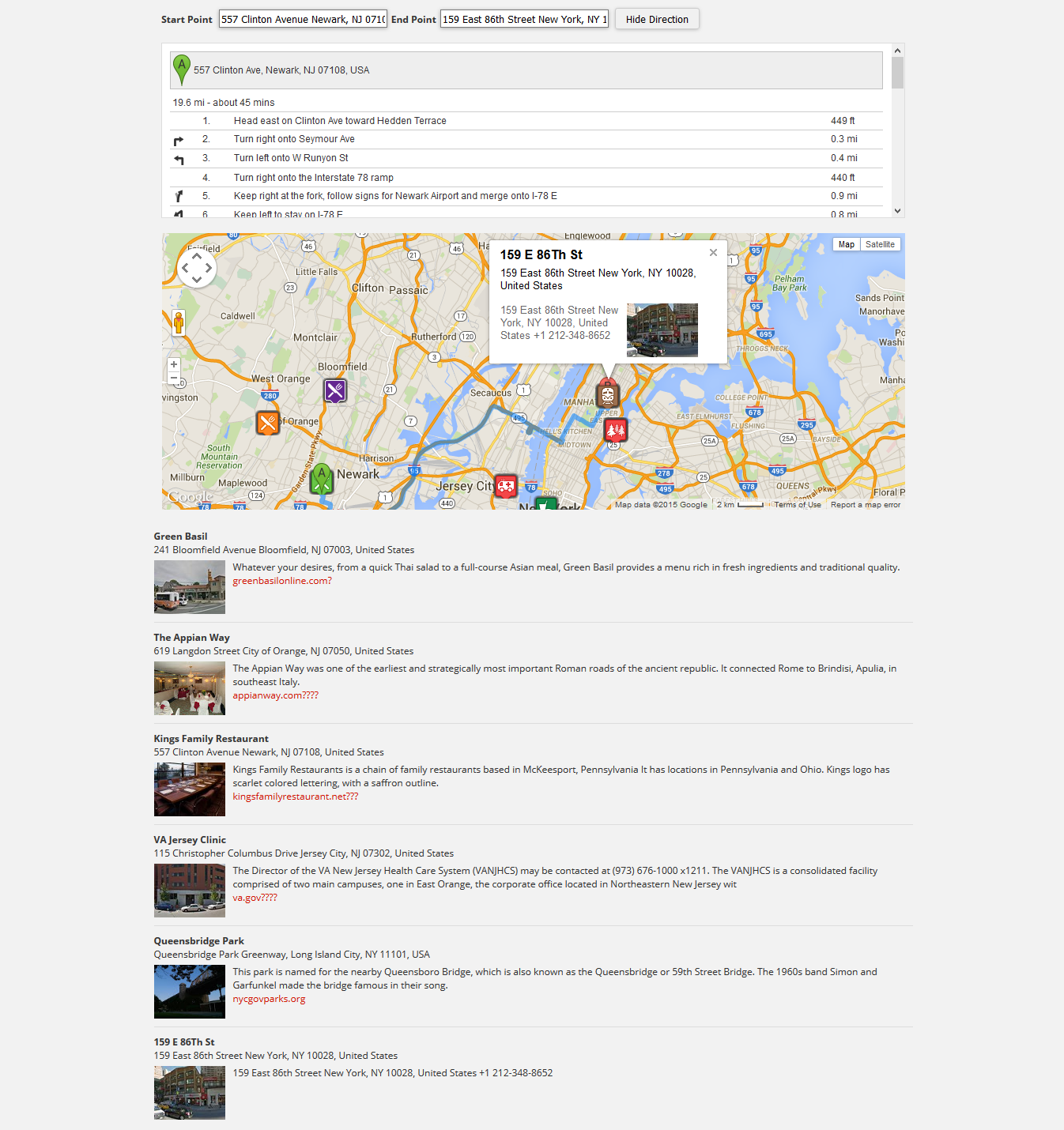The width and height of the screenshot is (1064, 1130).
Task: Click the map pan control circle
Action: 197,268
